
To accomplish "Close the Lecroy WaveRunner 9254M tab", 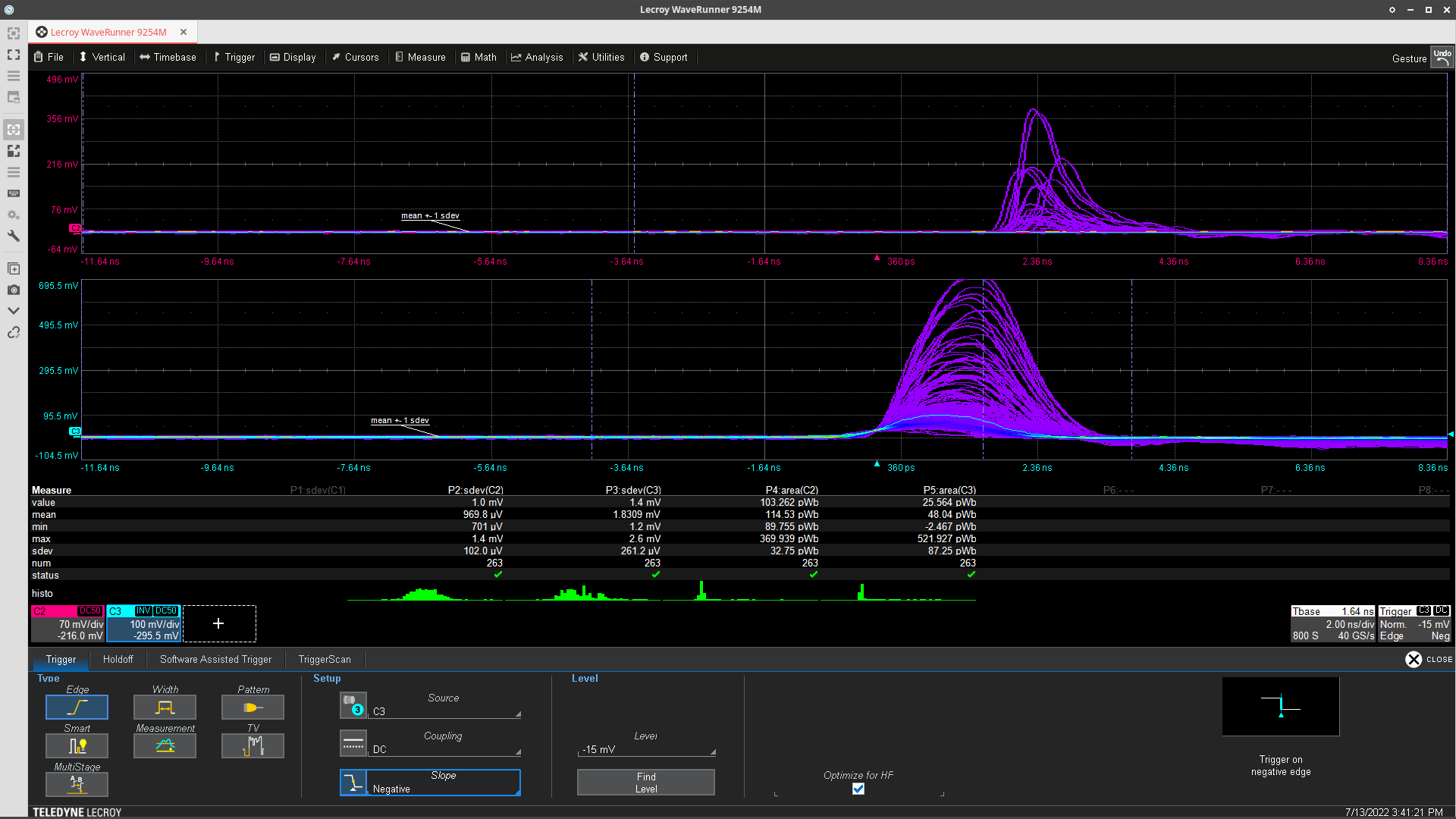I will (x=184, y=32).
